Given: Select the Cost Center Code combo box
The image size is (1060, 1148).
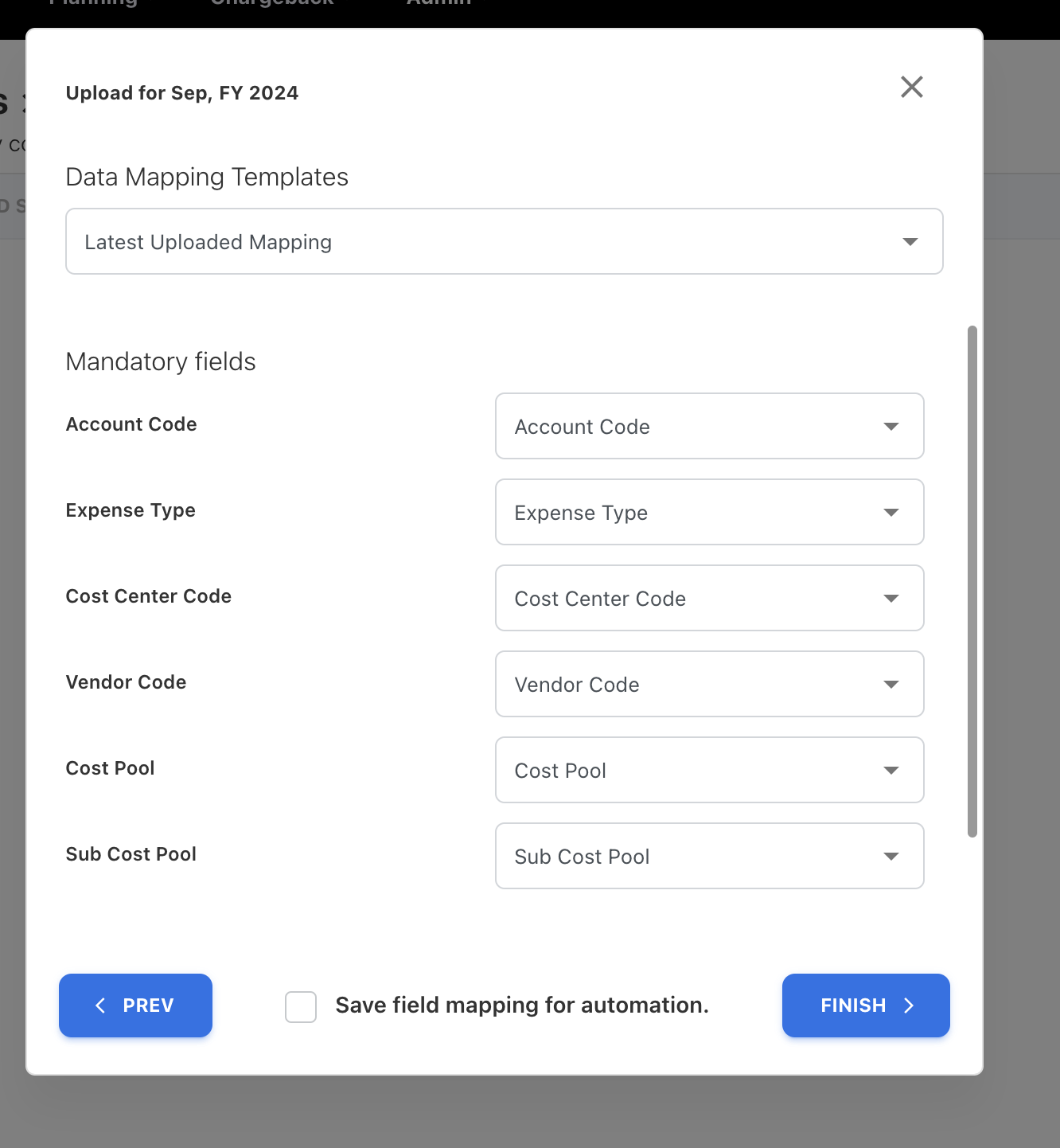Looking at the screenshot, I should click(x=708, y=598).
